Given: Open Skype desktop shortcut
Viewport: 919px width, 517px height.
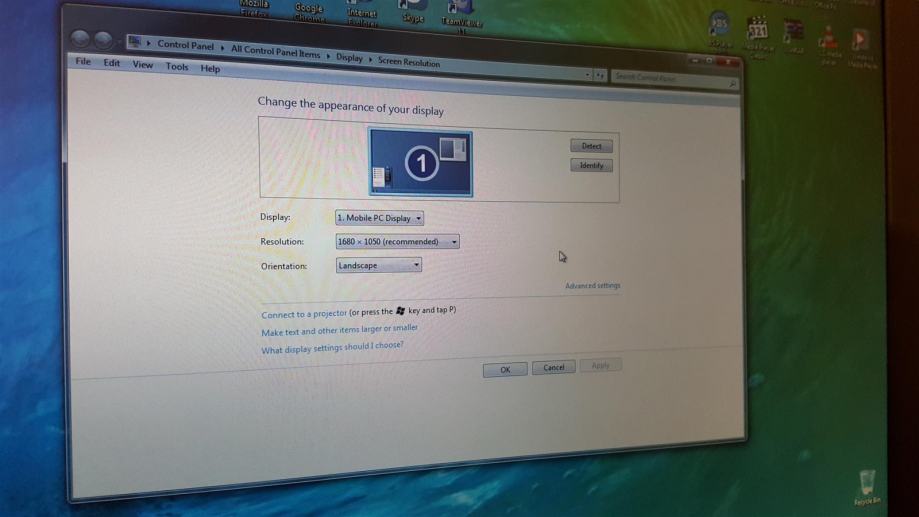Looking at the screenshot, I should pyautogui.click(x=413, y=12).
